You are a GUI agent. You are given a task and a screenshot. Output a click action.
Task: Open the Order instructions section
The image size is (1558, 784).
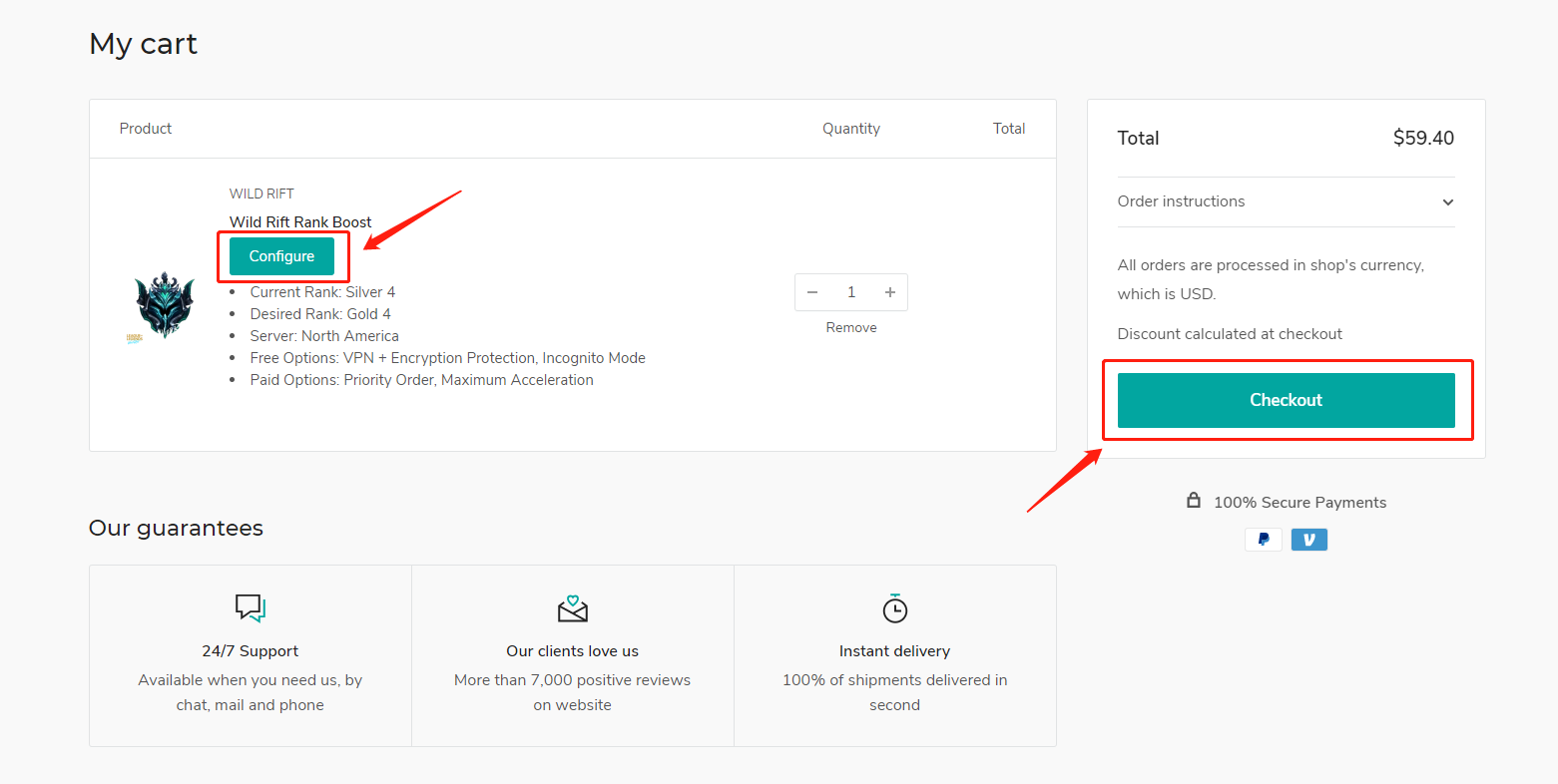(x=1181, y=201)
